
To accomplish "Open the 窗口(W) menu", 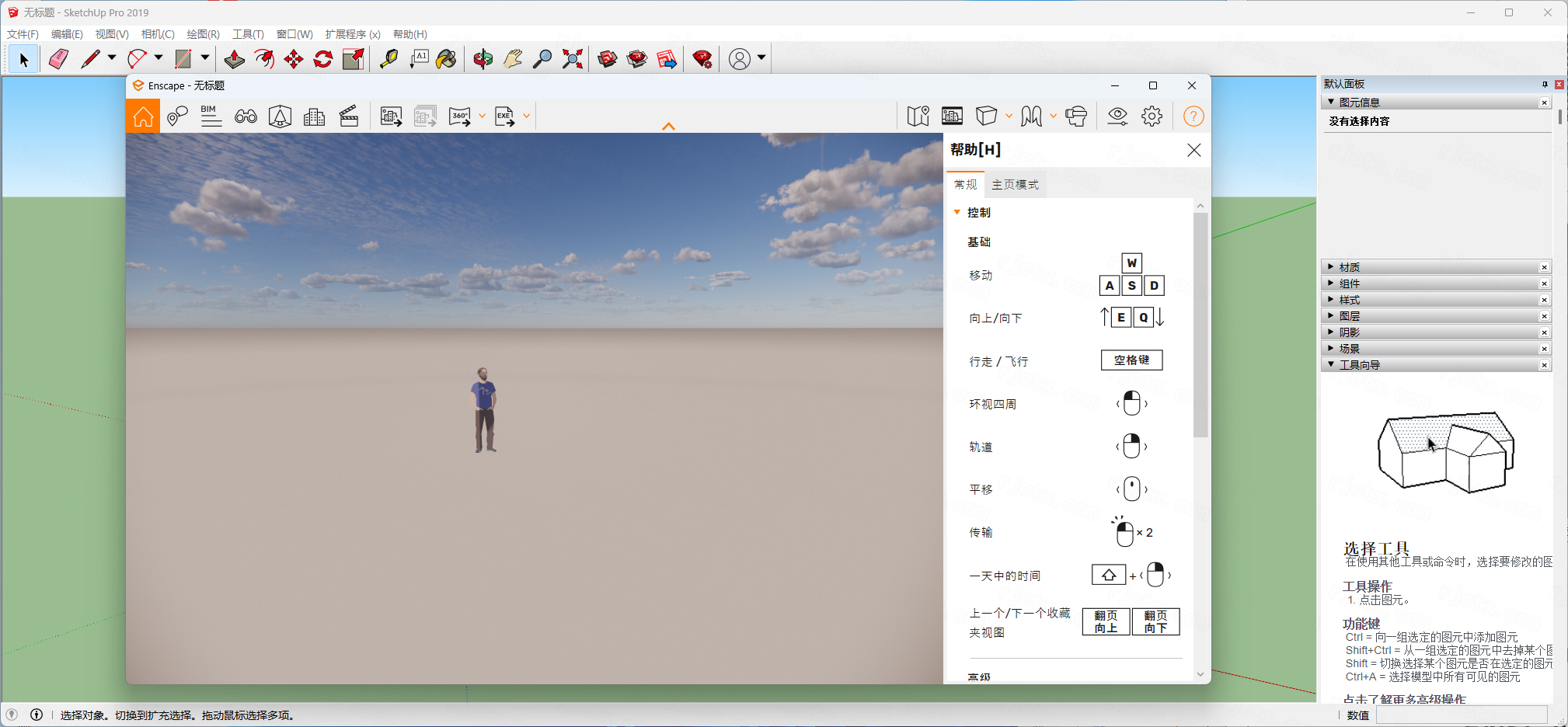I will click(294, 34).
